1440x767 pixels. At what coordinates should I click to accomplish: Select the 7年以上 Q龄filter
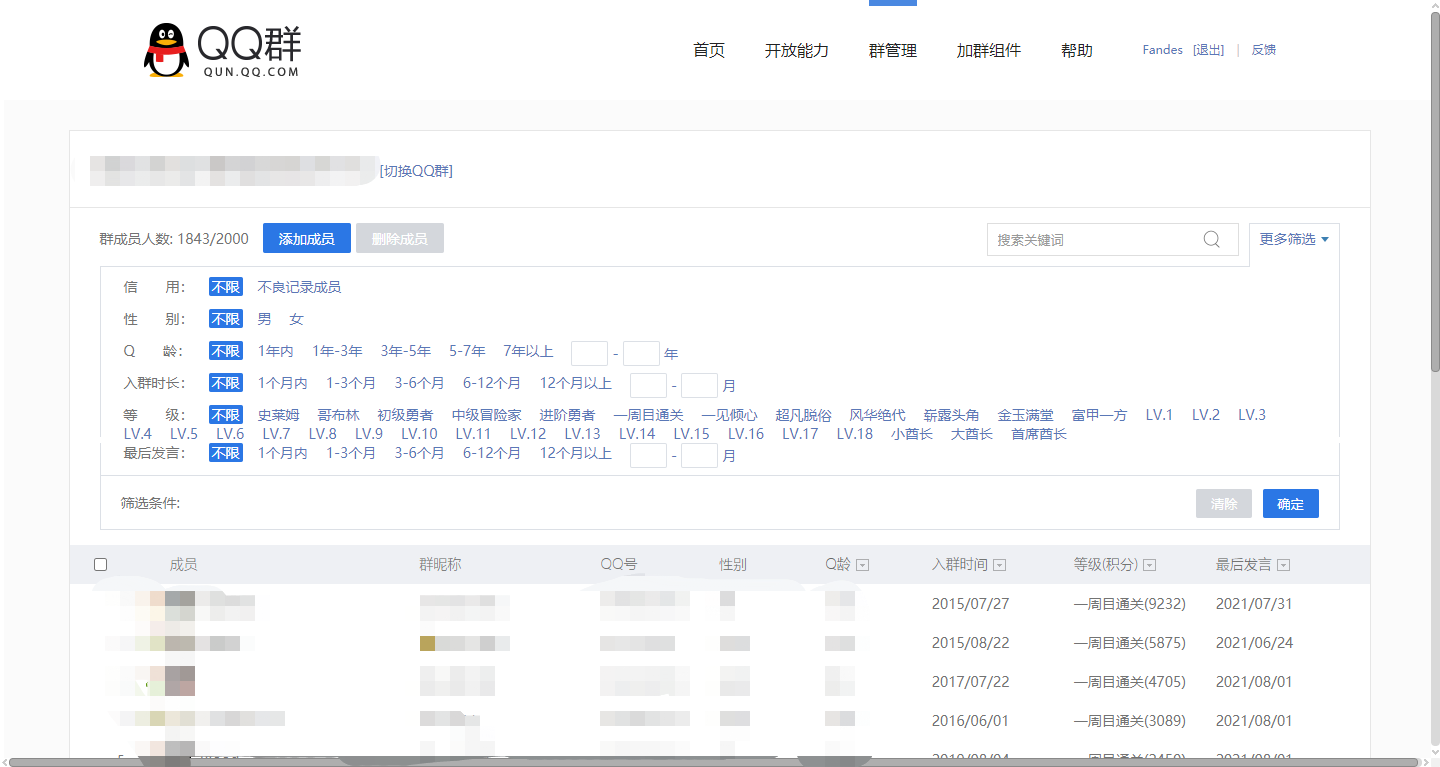[x=528, y=351]
